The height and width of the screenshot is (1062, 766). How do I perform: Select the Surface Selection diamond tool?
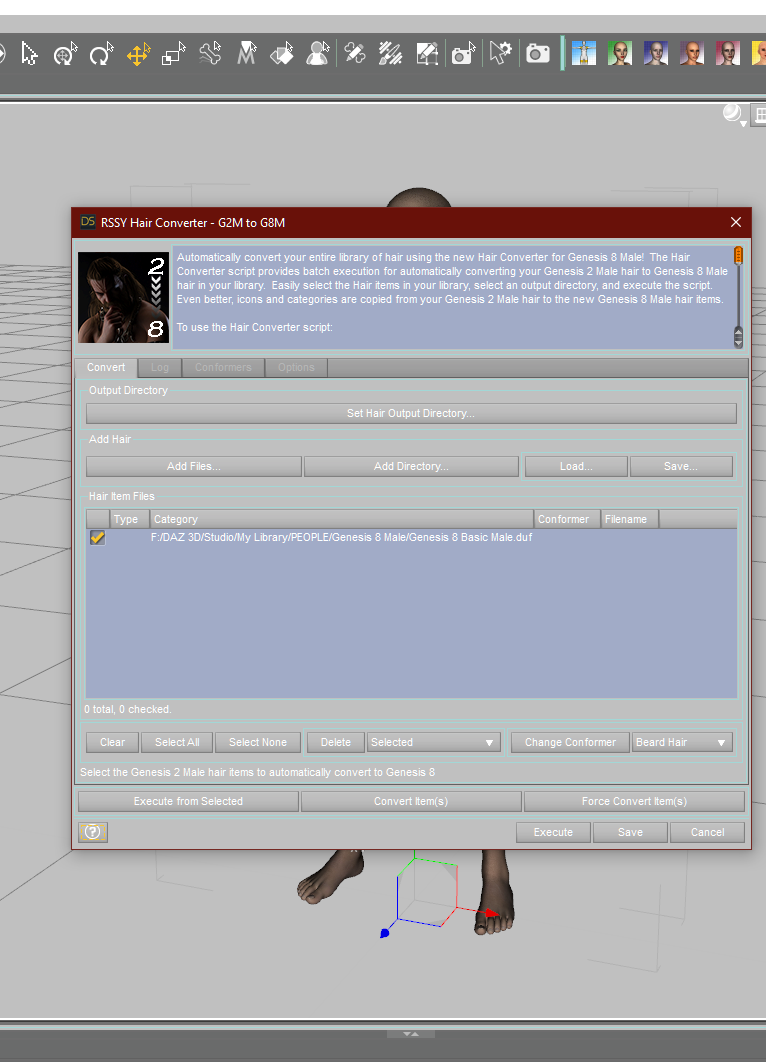282,54
